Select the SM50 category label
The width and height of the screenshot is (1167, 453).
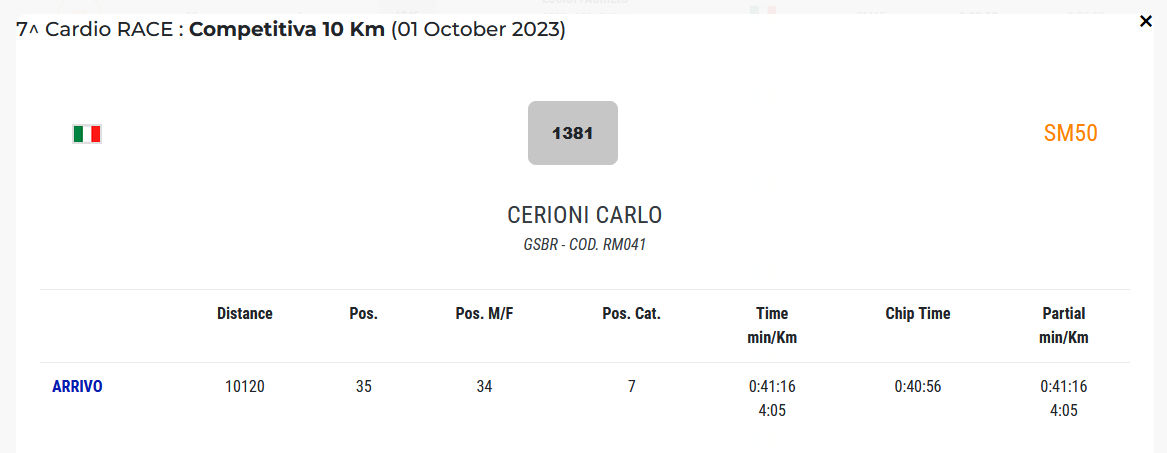[x=1070, y=133]
